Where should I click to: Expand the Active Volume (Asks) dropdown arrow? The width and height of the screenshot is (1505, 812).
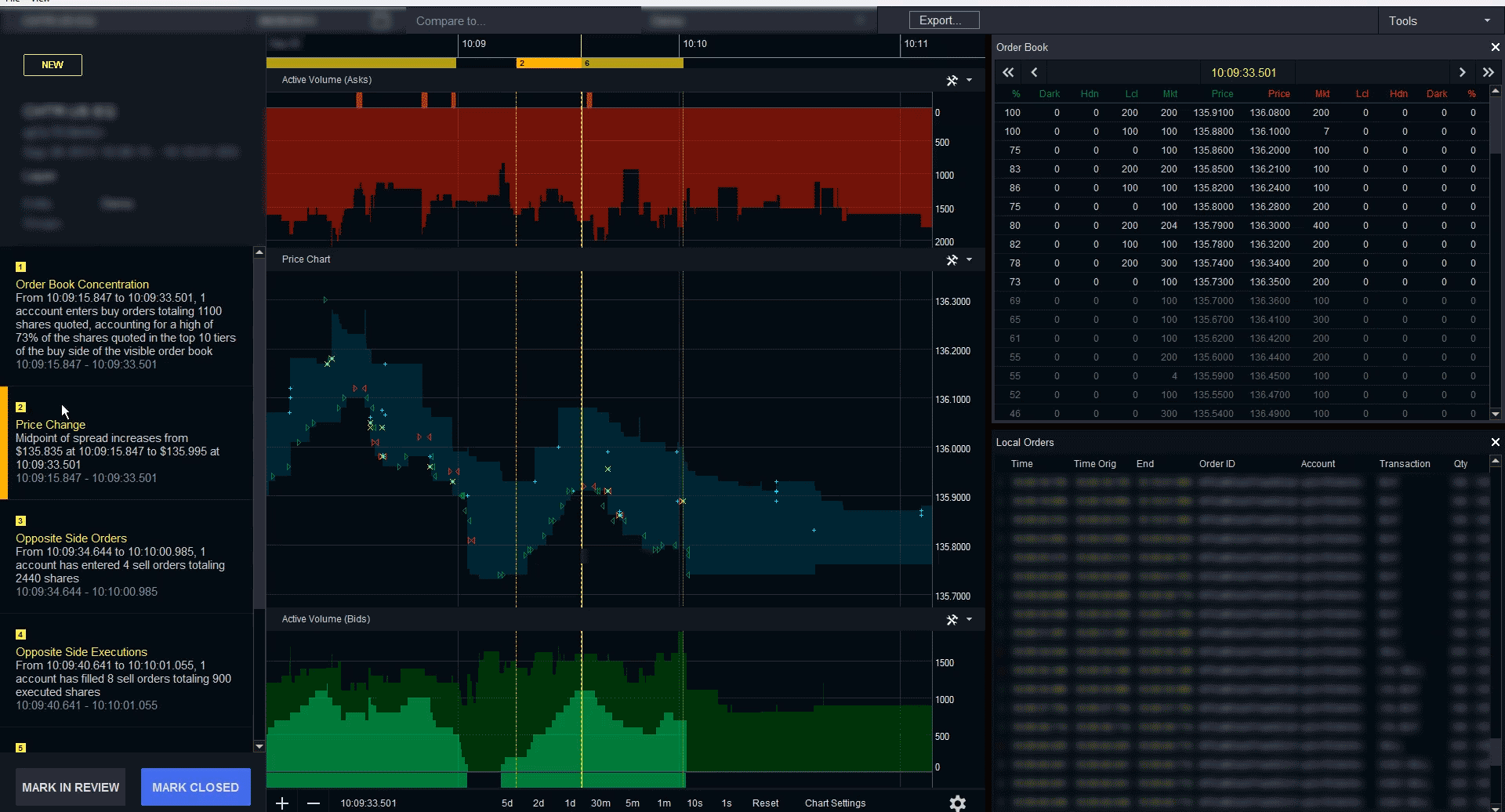[970, 81]
